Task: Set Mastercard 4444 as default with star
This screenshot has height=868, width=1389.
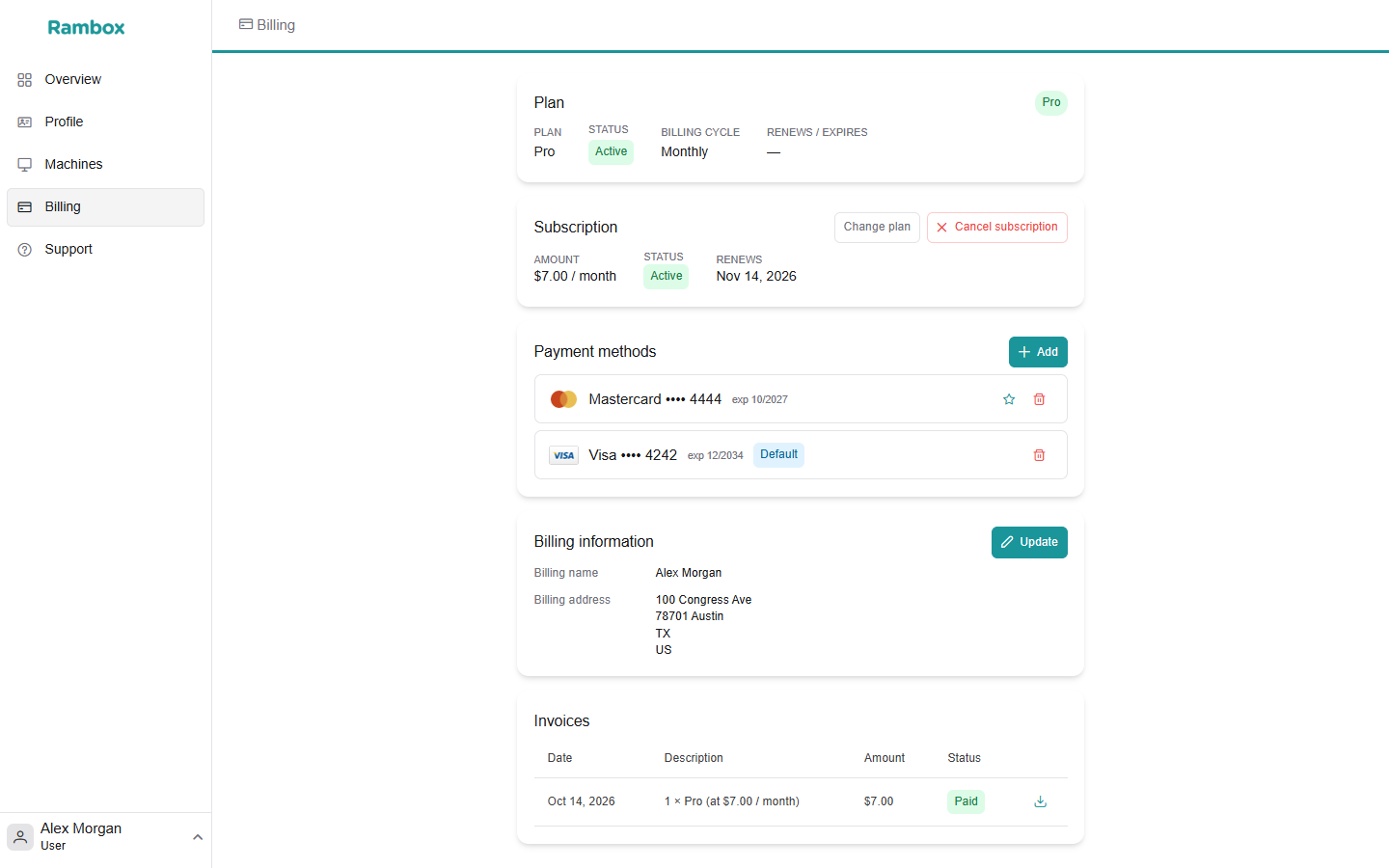Action: tap(1009, 399)
